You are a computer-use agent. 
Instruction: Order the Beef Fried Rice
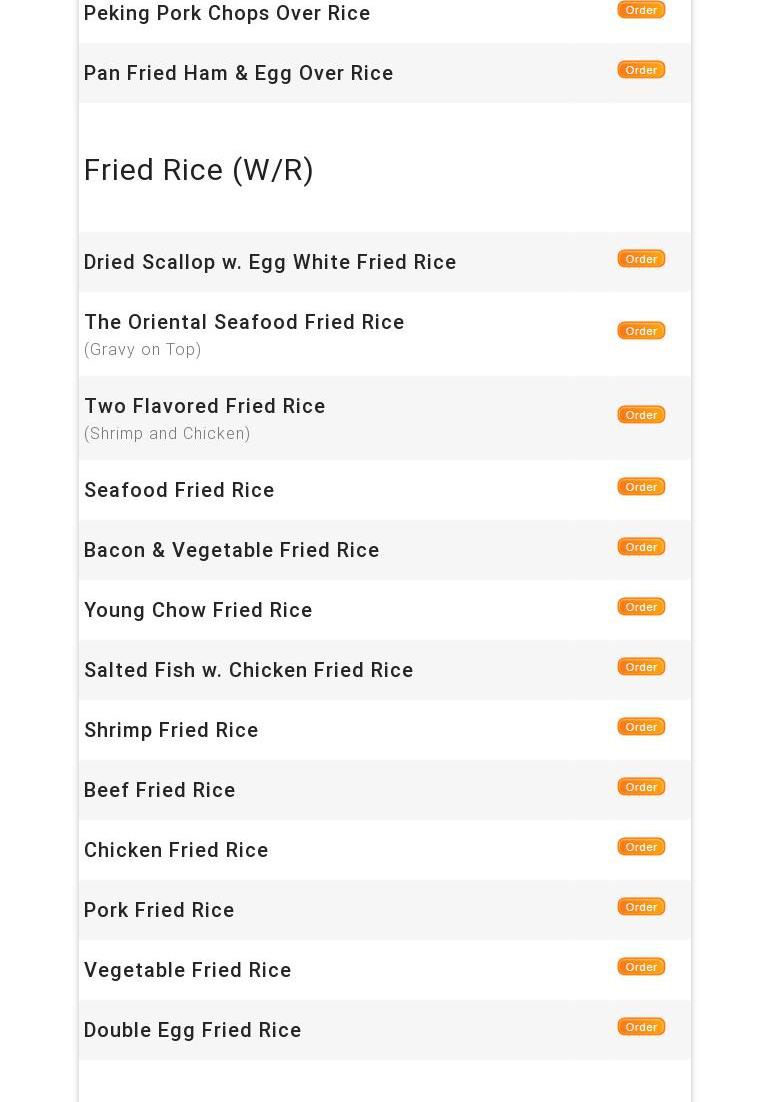click(x=641, y=787)
